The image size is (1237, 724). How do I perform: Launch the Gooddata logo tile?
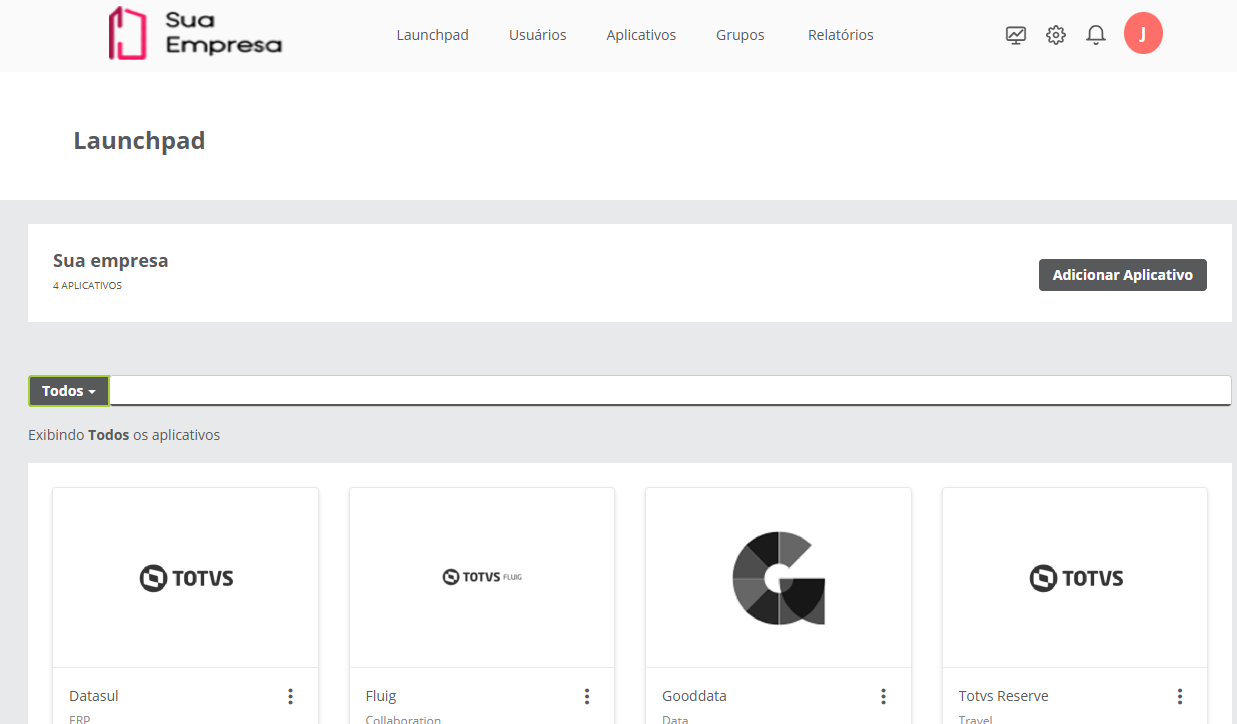(778, 578)
